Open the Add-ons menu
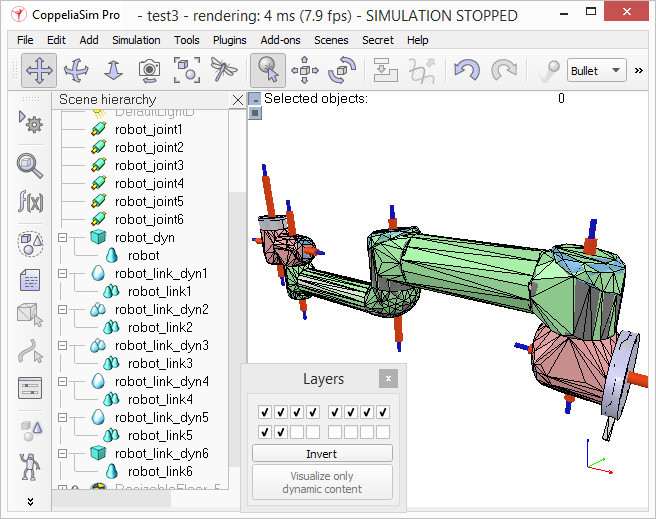The image size is (656, 519). 280,40
